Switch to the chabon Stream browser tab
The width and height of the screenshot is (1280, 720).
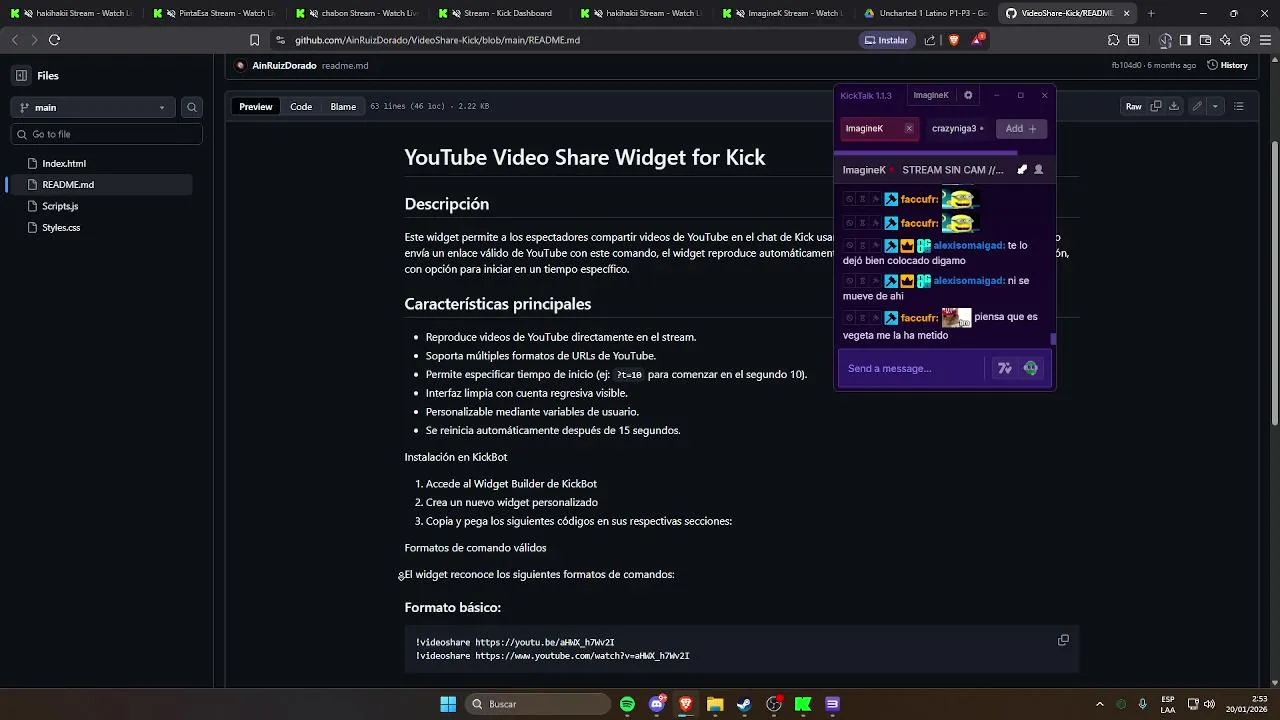coord(358,13)
